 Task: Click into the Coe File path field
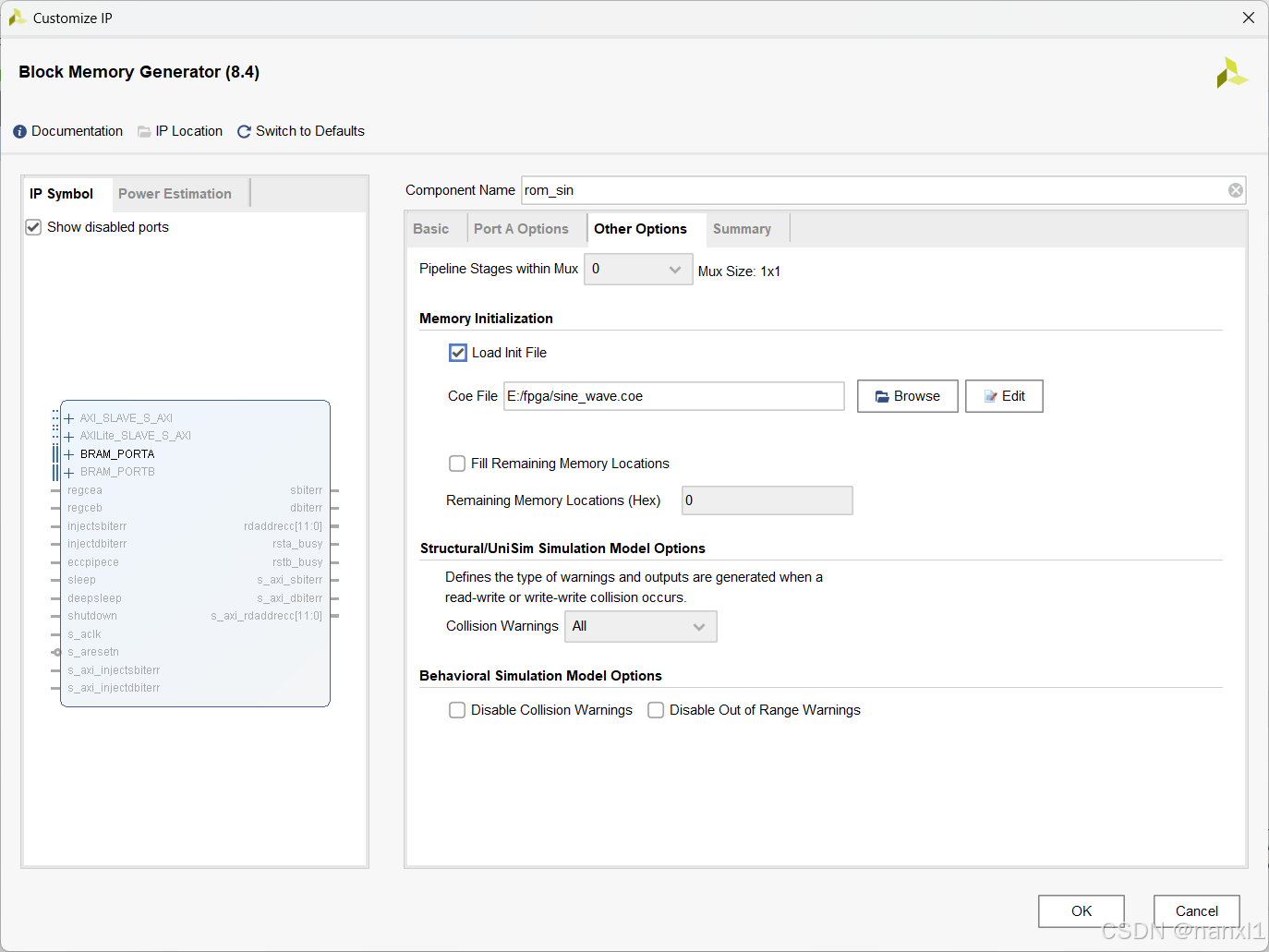pos(674,396)
